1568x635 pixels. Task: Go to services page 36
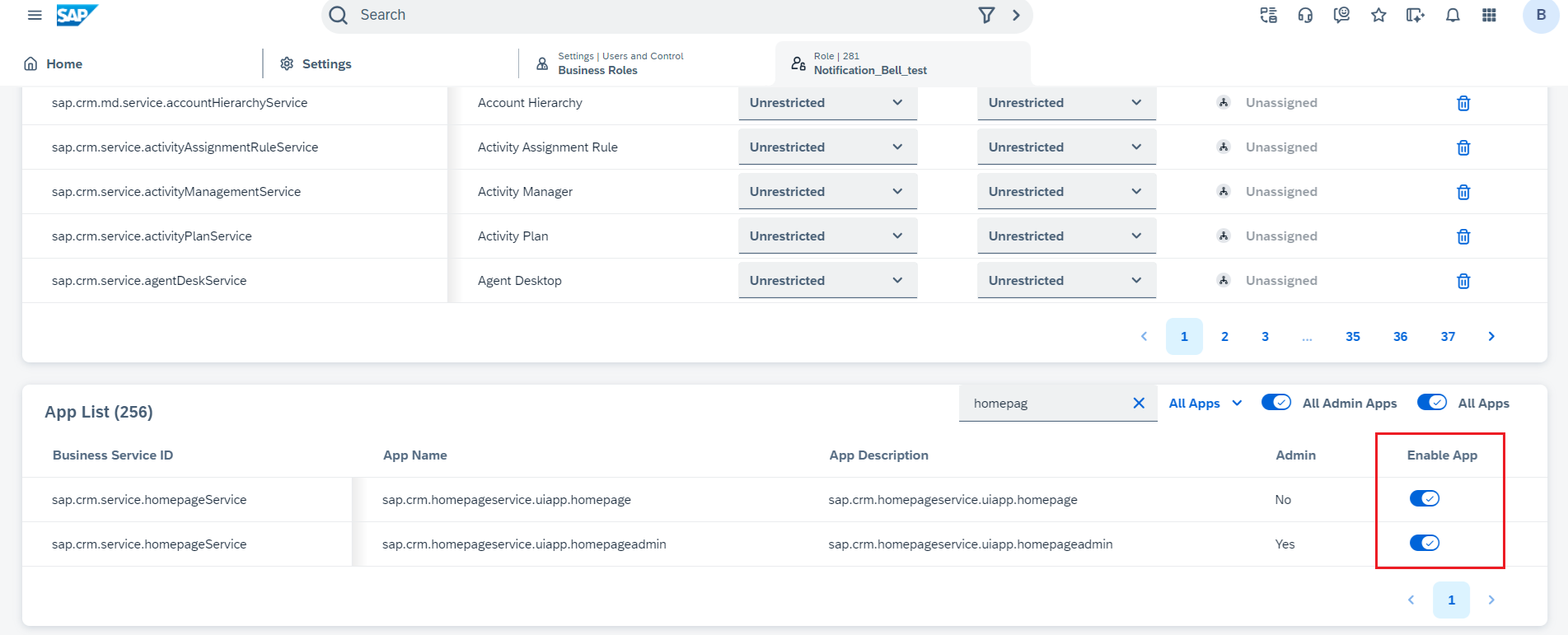point(1401,337)
